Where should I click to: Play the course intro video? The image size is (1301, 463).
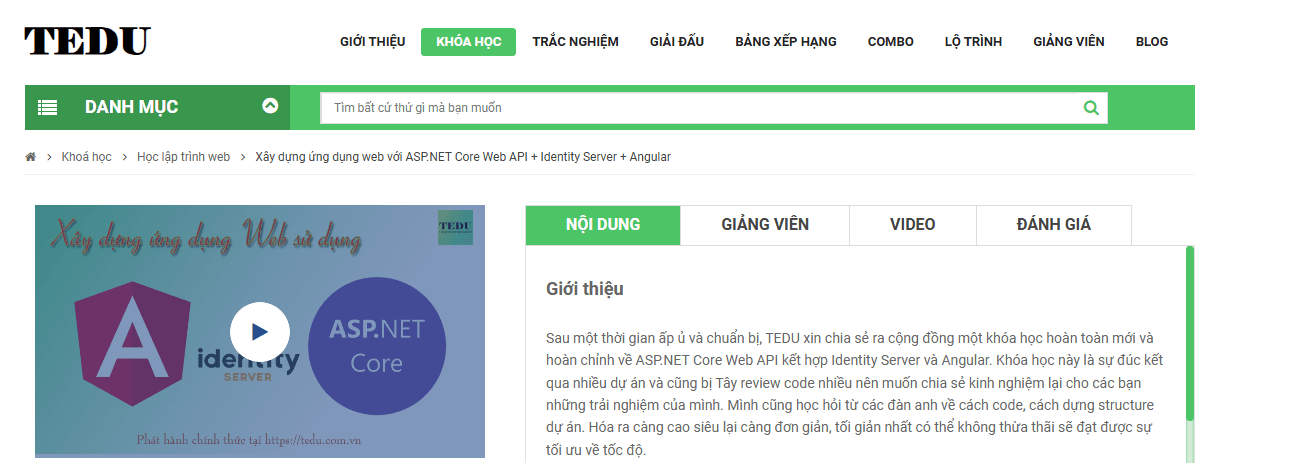pyautogui.click(x=260, y=331)
